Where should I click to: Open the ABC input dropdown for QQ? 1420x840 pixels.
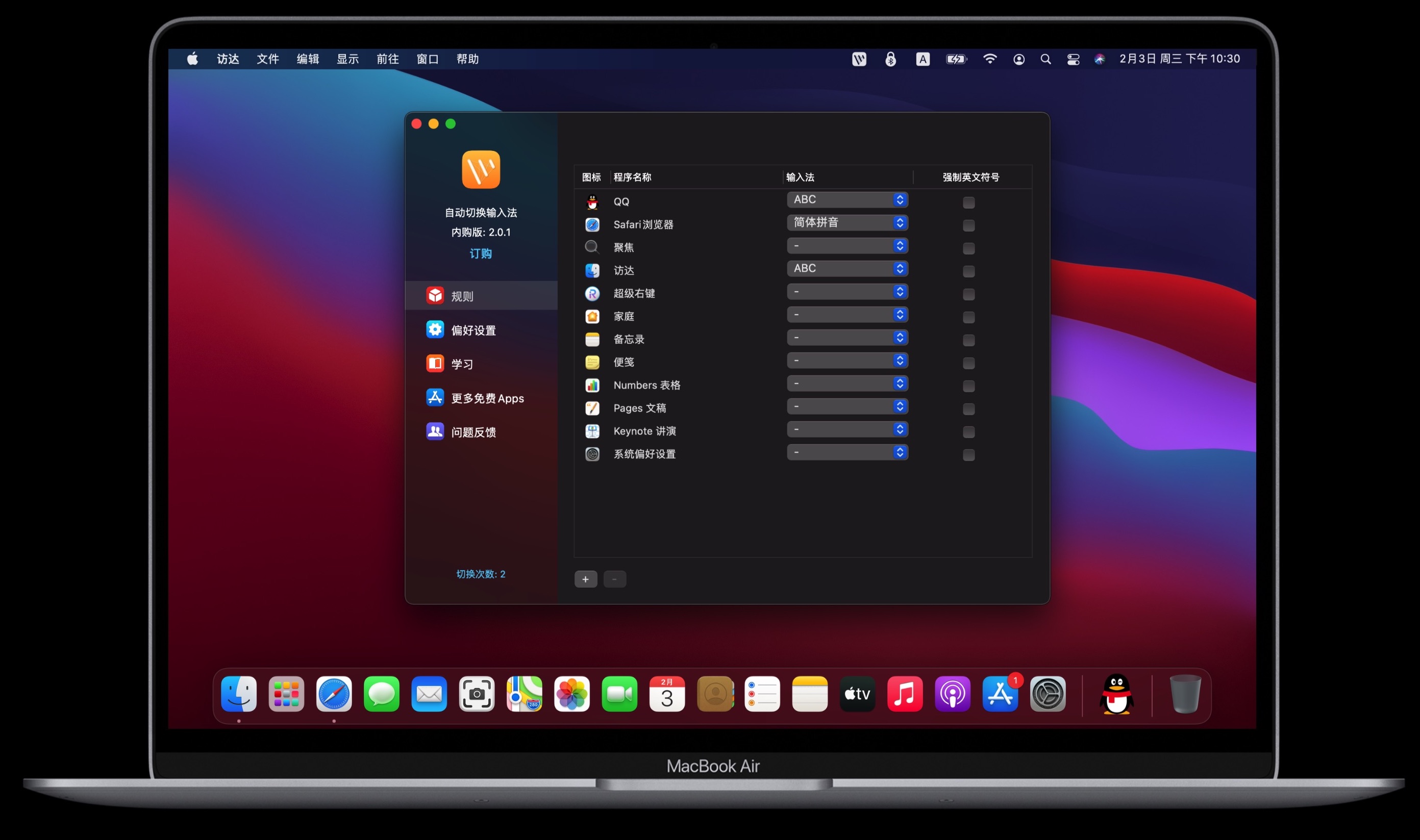(847, 199)
